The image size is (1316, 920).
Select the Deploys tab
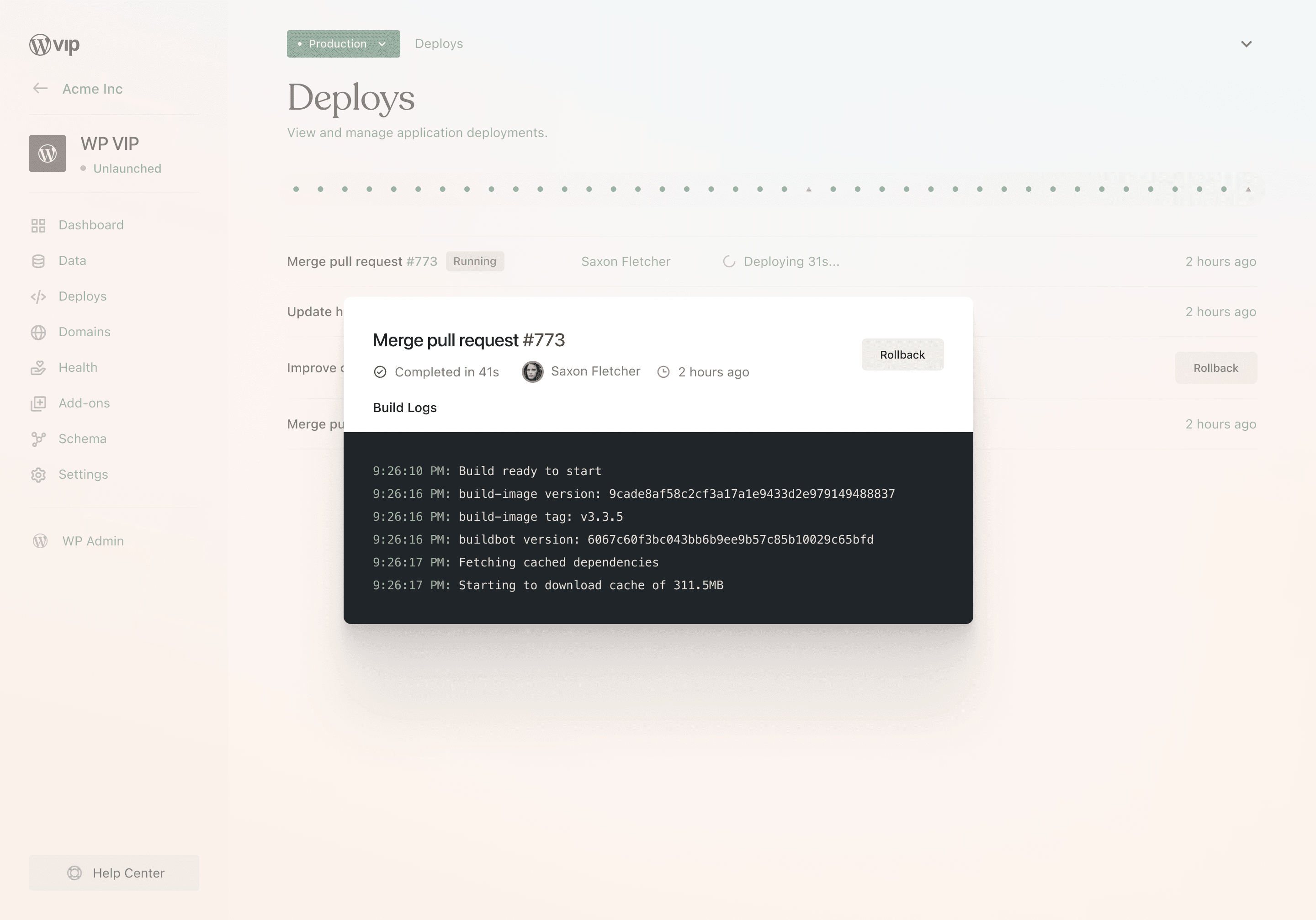pos(438,43)
